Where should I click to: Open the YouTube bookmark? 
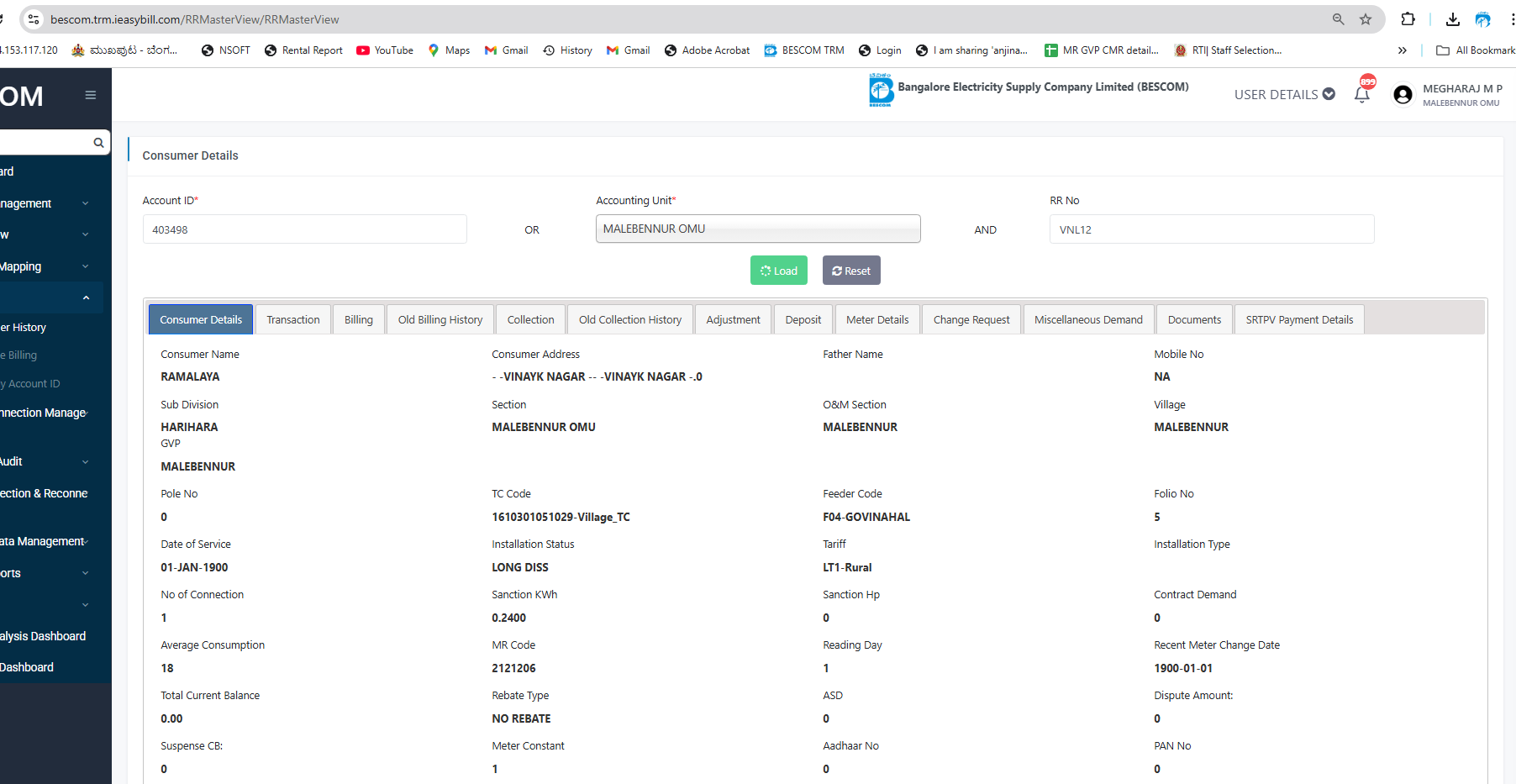coord(385,50)
